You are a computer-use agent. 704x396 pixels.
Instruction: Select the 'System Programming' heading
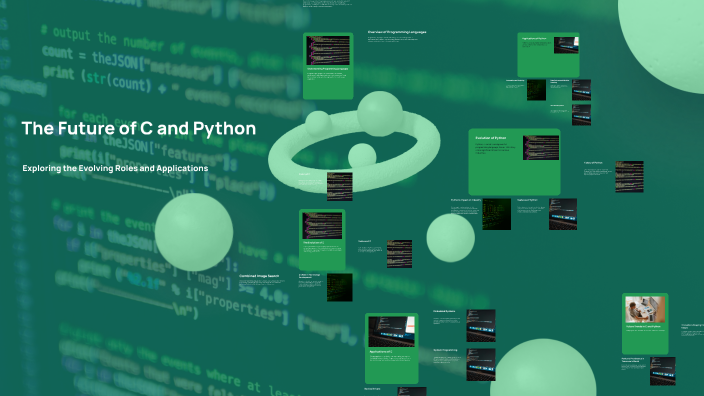pyautogui.click(x=445, y=350)
